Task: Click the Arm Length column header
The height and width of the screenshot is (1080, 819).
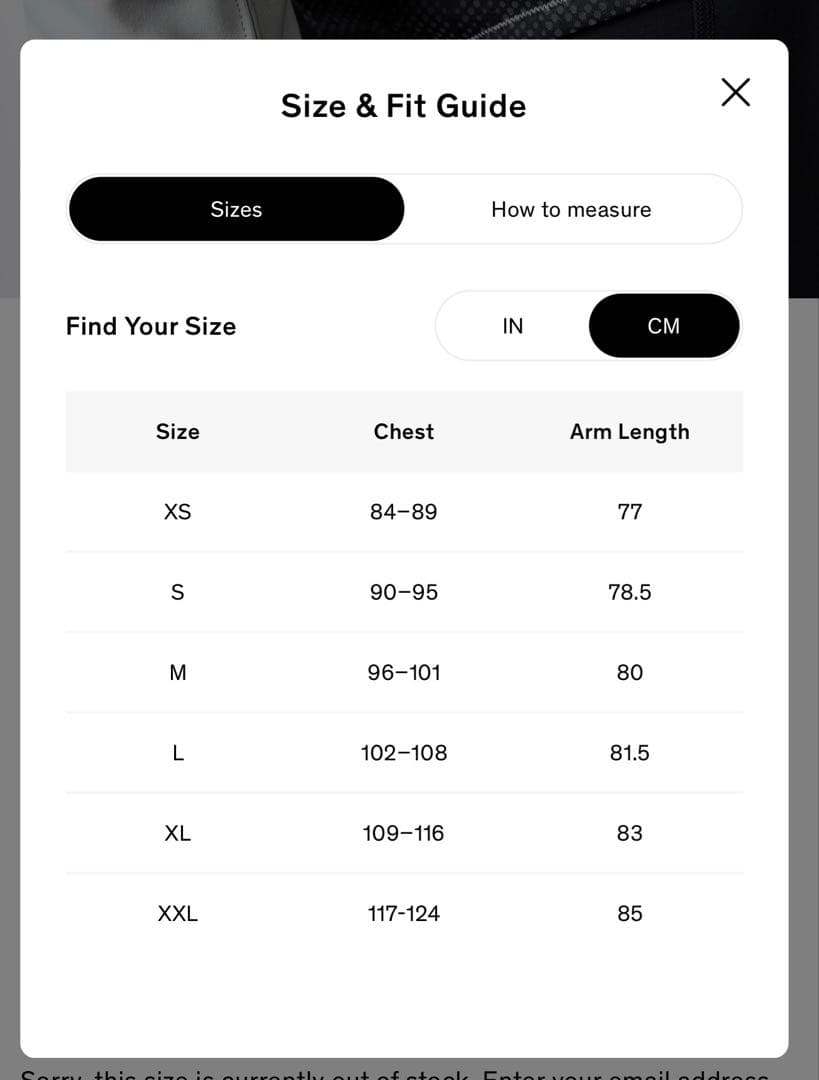Action: click(x=629, y=432)
